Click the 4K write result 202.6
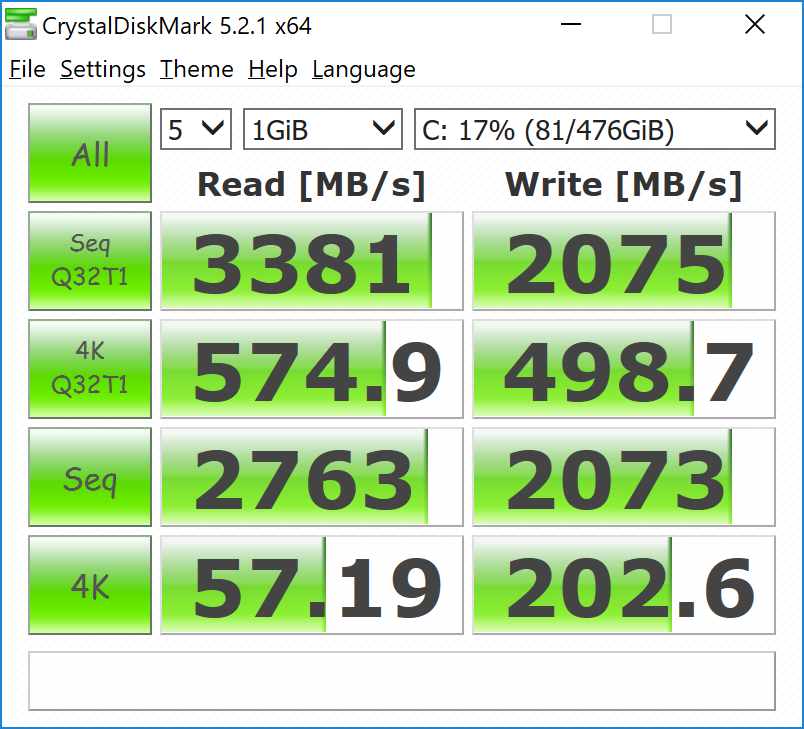Image resolution: width=804 pixels, height=729 pixels. pyautogui.click(x=624, y=585)
